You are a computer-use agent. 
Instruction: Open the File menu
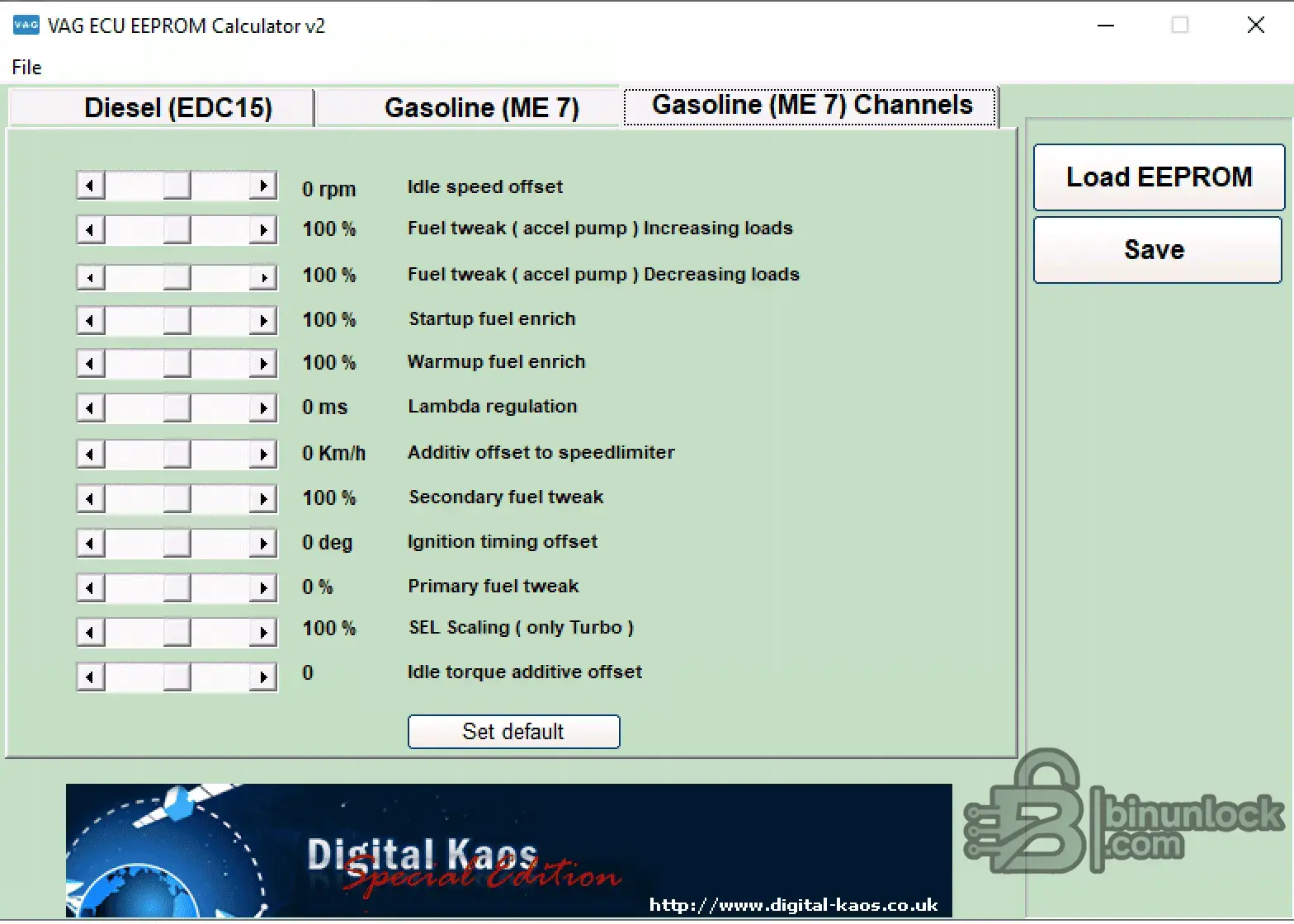26,68
